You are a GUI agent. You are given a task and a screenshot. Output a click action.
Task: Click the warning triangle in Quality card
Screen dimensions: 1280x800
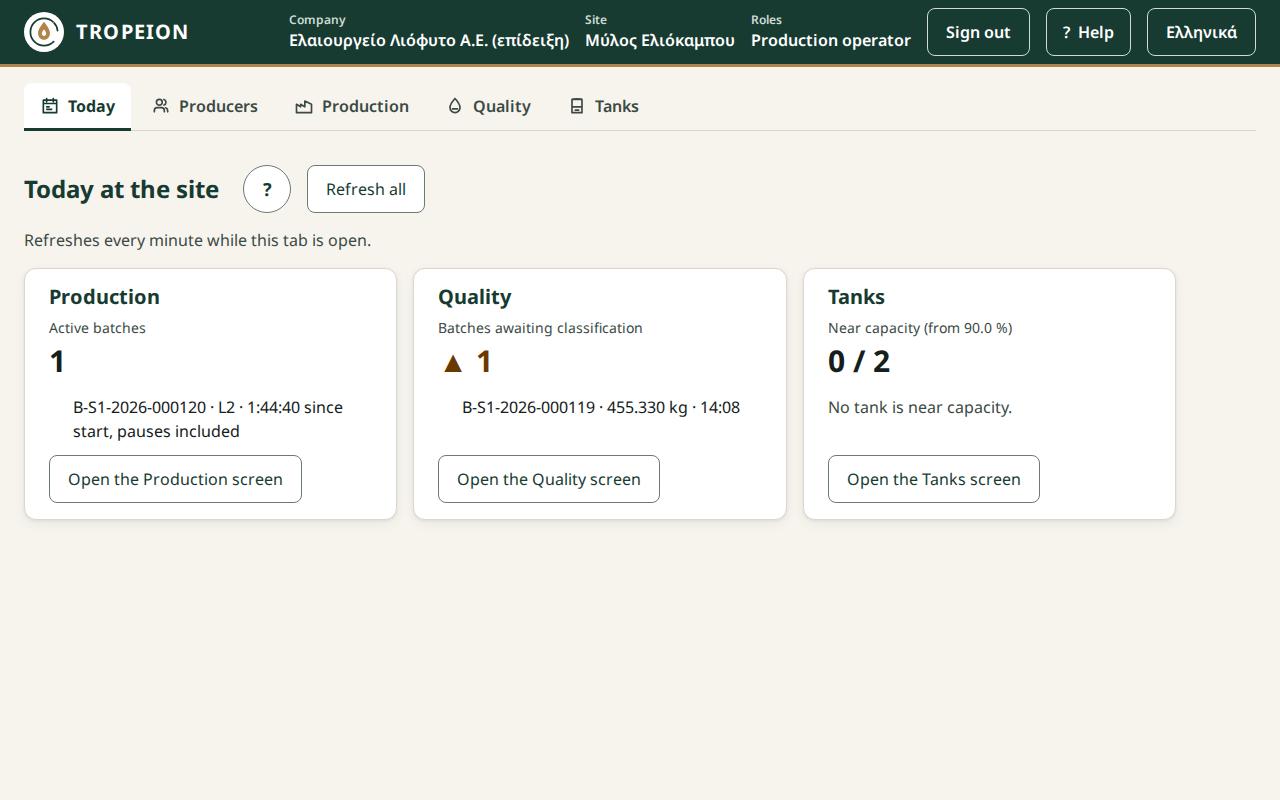[453, 363]
